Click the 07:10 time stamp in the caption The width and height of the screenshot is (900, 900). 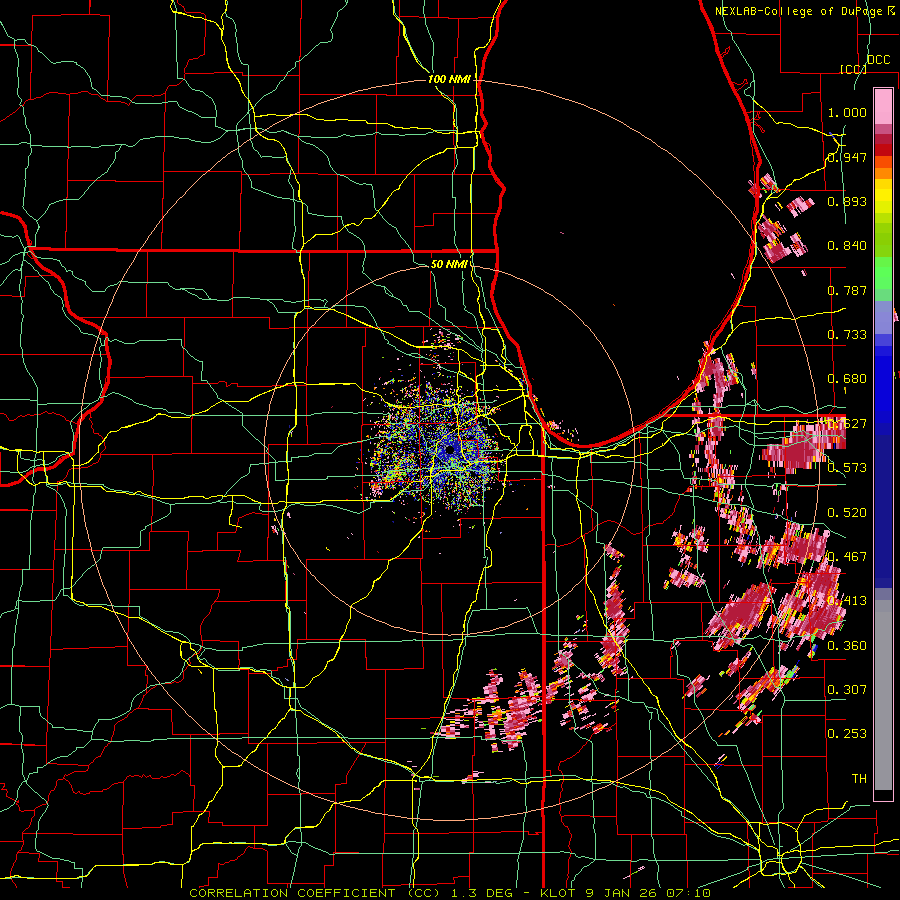point(688,893)
